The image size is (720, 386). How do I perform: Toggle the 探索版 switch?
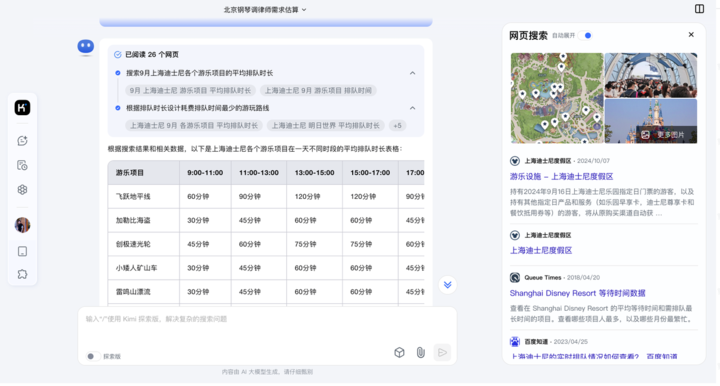[x=93, y=356]
